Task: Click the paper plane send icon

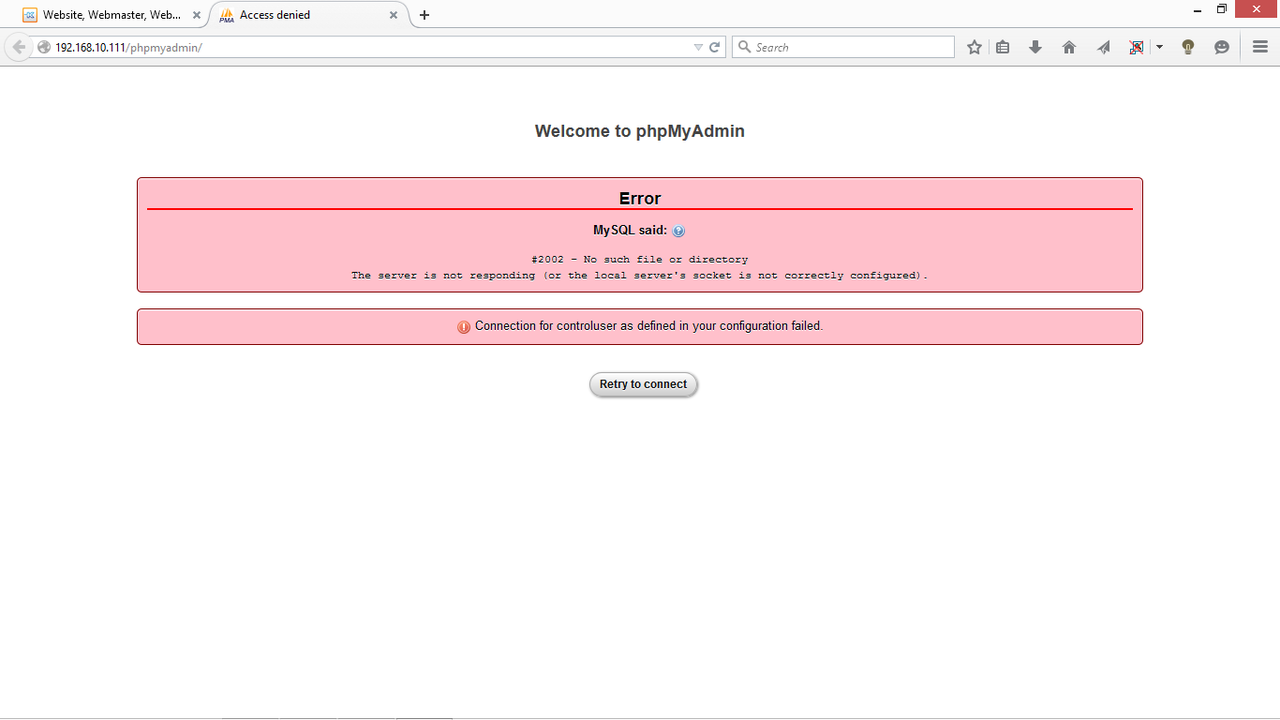Action: pyautogui.click(x=1103, y=47)
